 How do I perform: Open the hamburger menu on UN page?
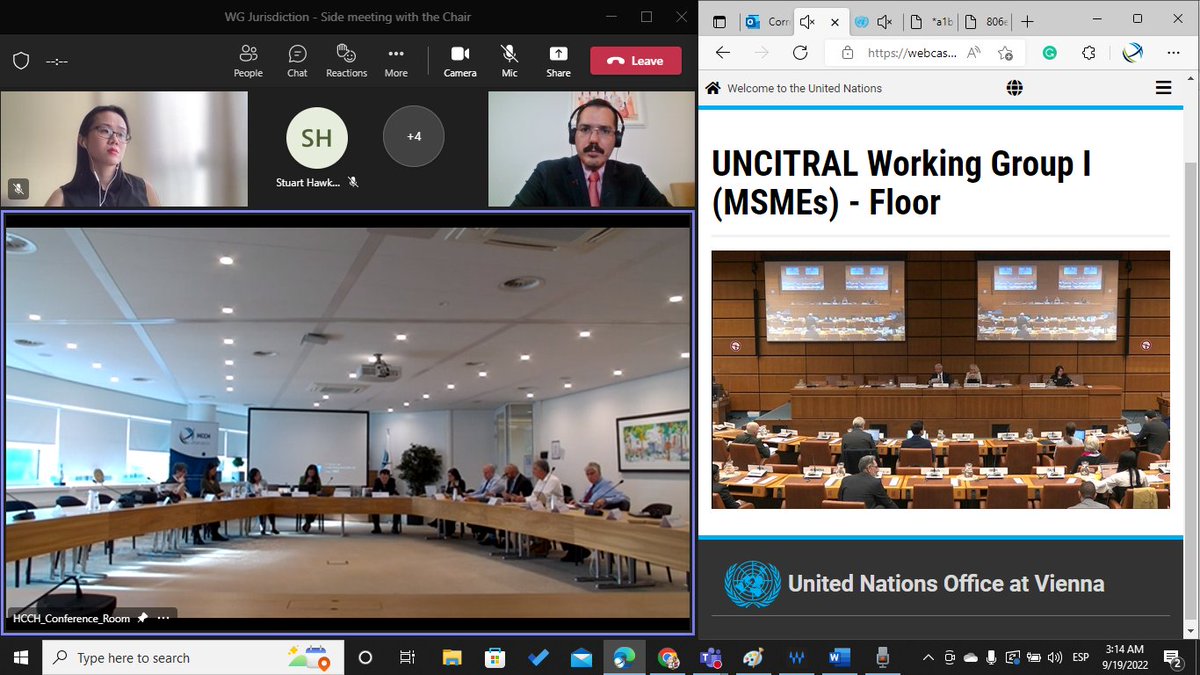tap(1163, 88)
